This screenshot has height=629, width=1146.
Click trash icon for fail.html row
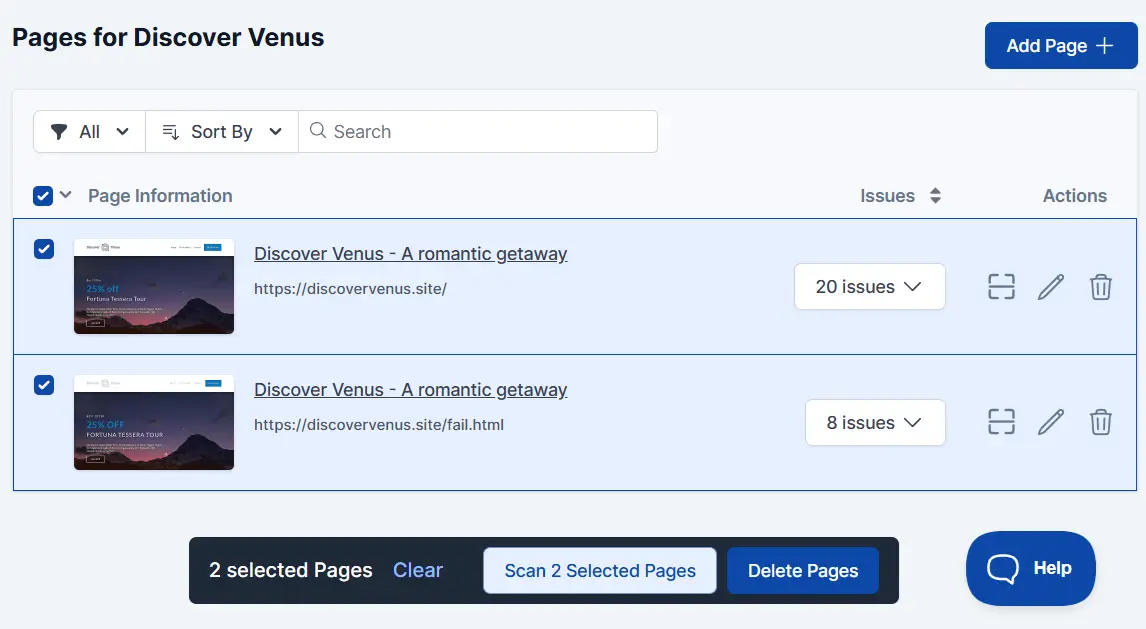click(1100, 422)
